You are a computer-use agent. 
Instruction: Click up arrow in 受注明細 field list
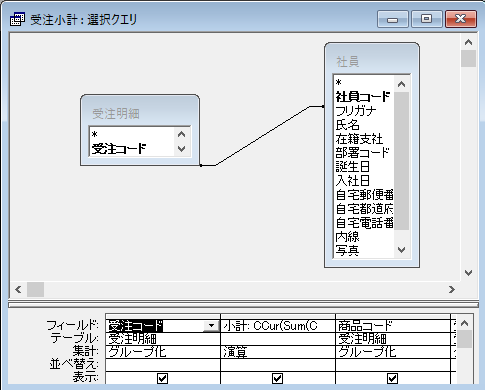point(181,134)
